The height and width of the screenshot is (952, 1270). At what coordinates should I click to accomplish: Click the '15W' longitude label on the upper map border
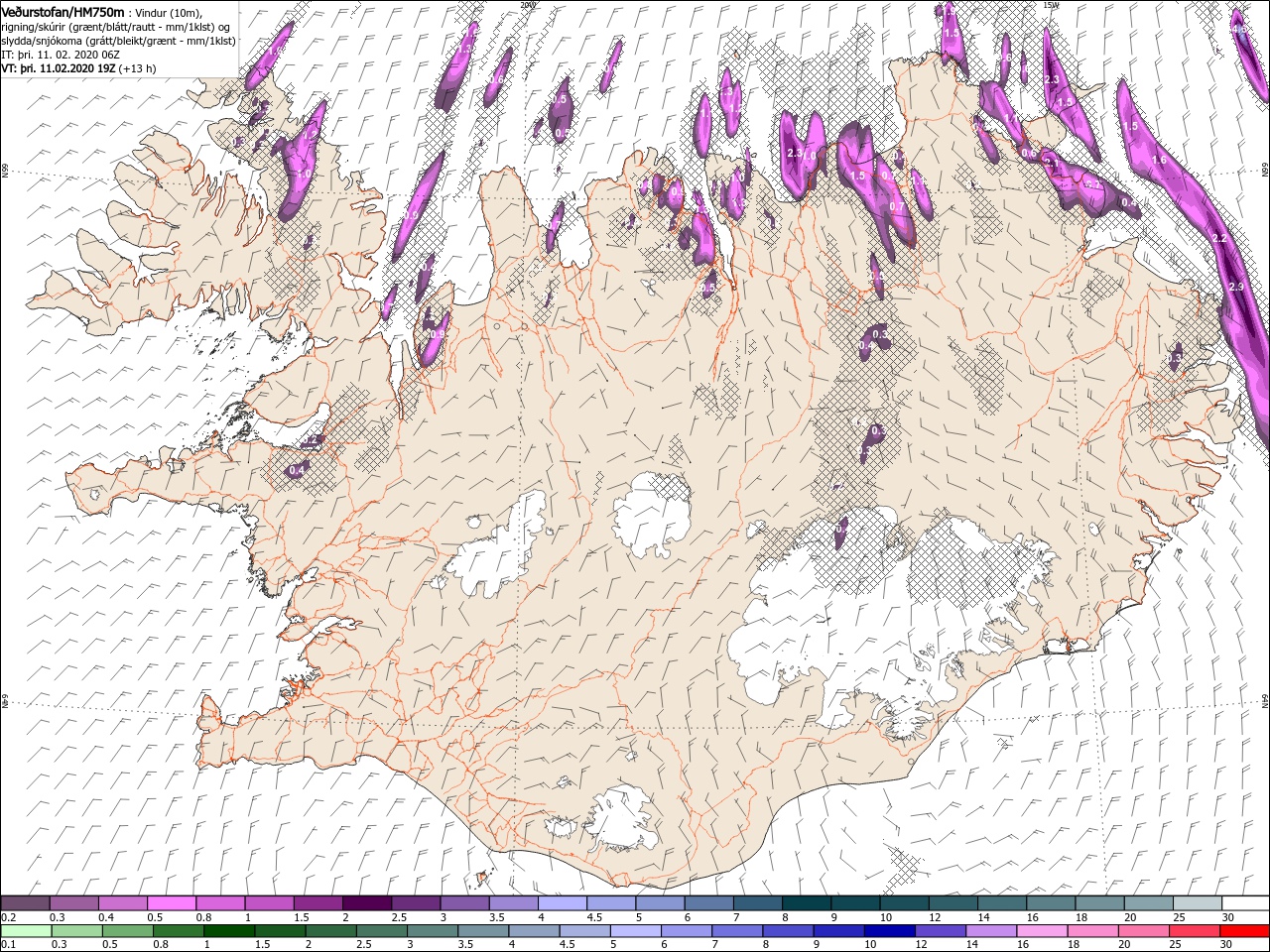pos(1051,5)
